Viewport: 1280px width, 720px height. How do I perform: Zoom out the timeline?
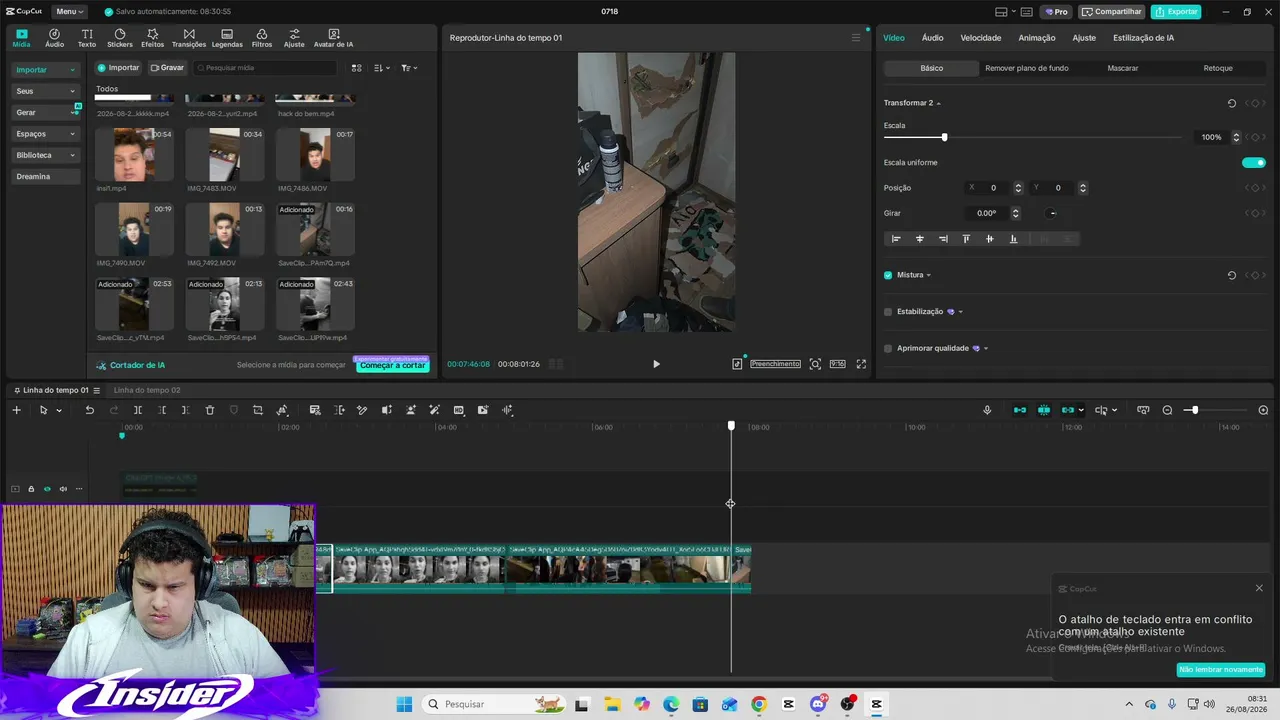(1167, 410)
